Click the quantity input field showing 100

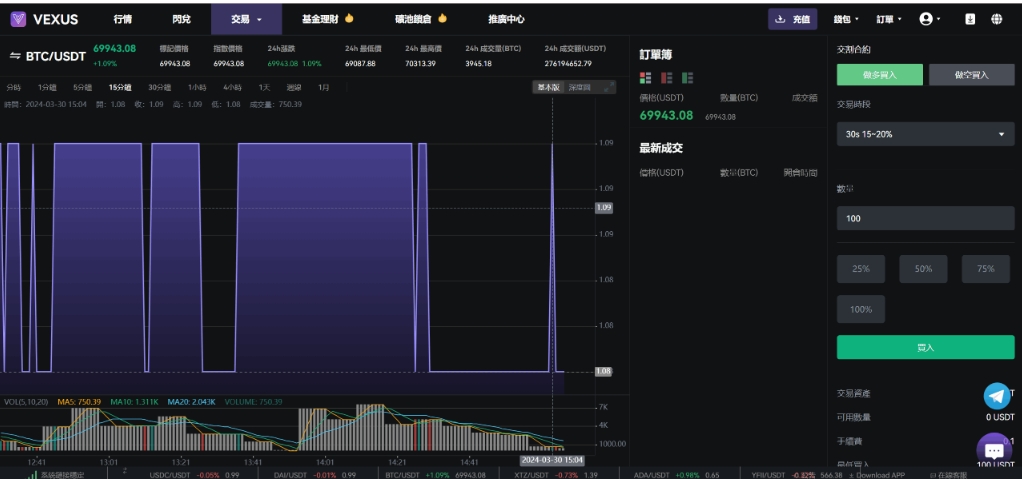point(925,218)
